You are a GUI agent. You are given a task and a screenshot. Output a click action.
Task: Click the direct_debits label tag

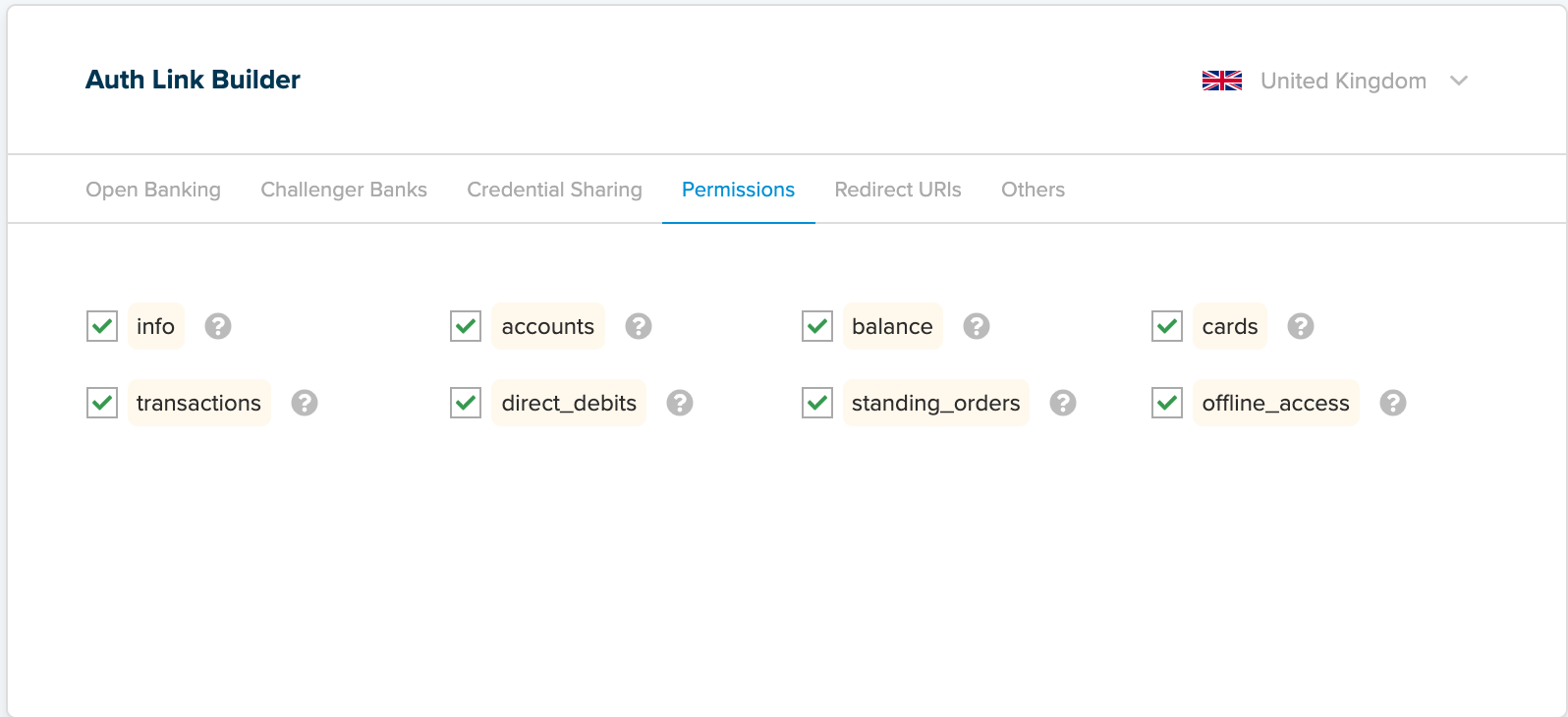pyautogui.click(x=569, y=403)
